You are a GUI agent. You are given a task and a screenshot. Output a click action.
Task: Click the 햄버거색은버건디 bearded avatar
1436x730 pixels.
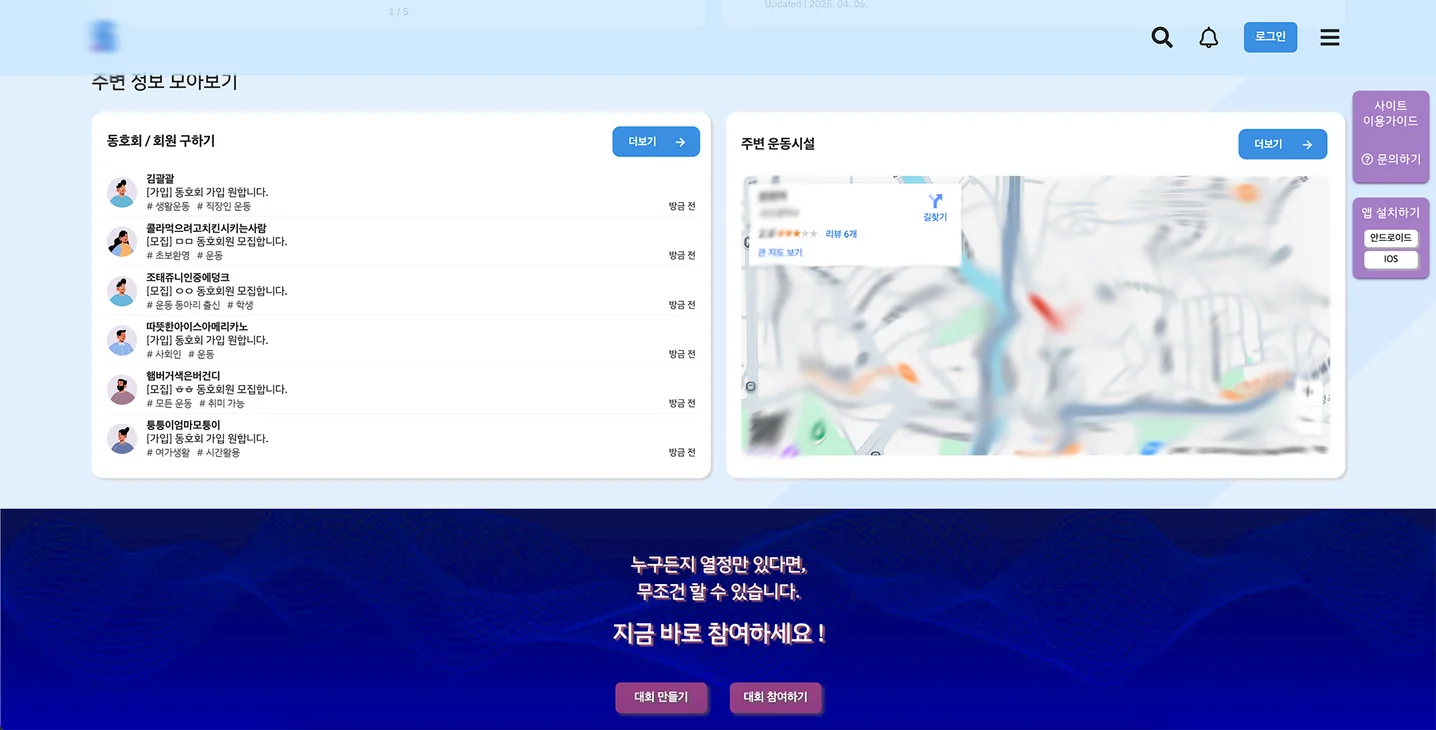[122, 389]
